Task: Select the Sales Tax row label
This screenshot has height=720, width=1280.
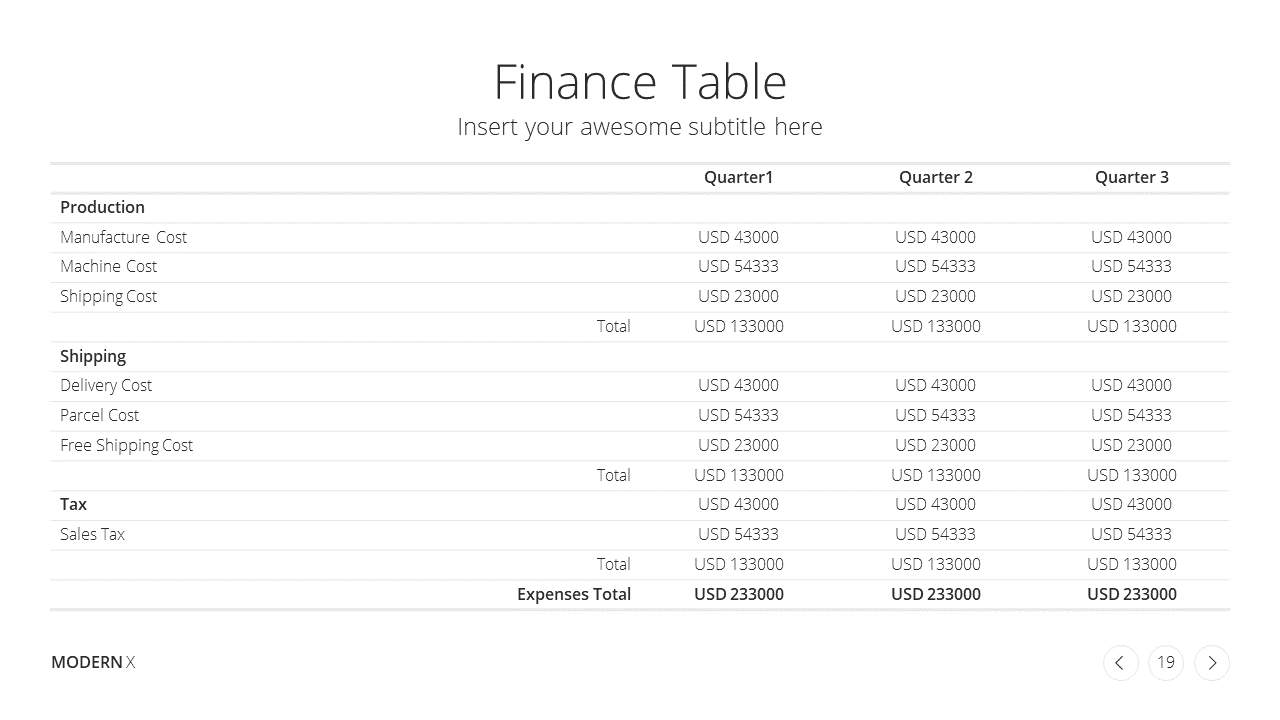Action: pyautogui.click(x=92, y=534)
